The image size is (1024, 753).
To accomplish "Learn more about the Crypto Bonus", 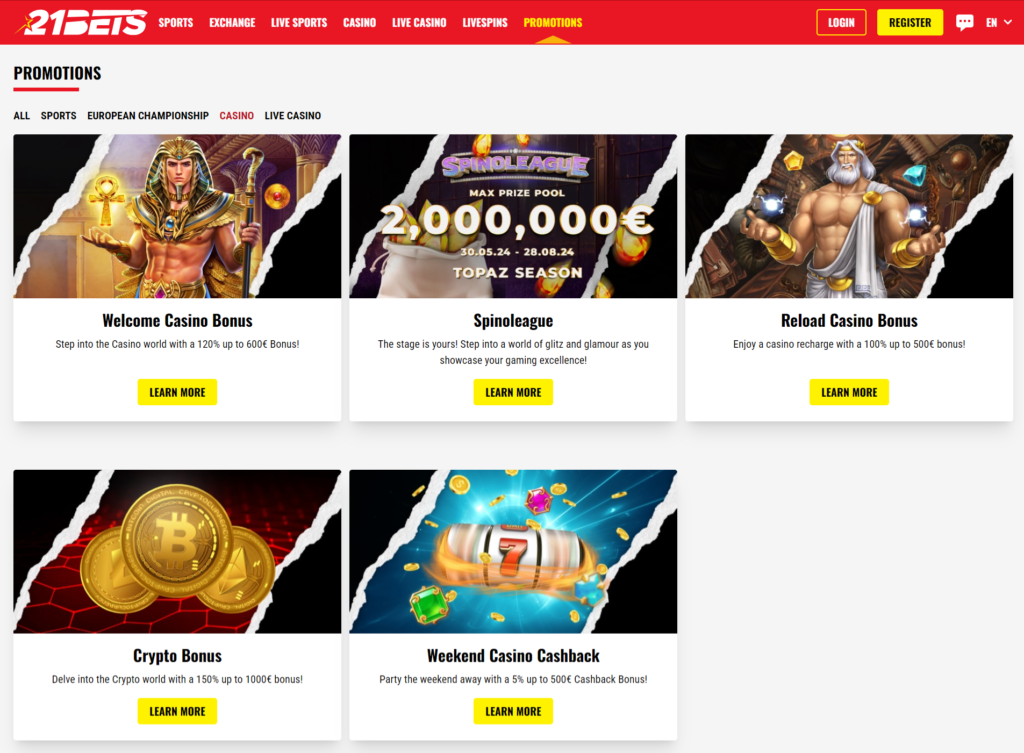I will coord(177,711).
